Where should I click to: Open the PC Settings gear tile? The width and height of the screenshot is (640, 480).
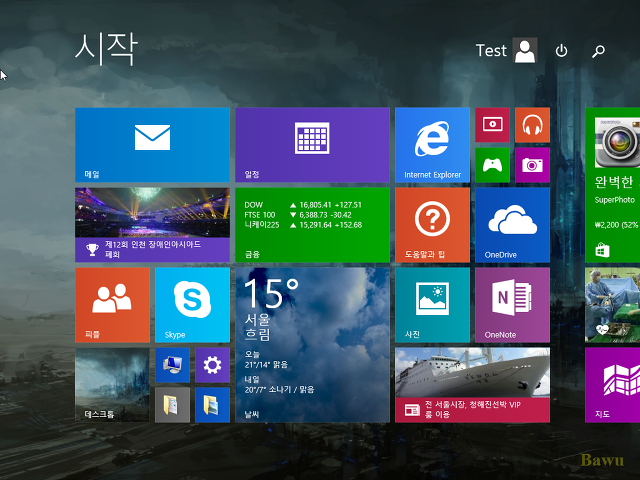[212, 365]
